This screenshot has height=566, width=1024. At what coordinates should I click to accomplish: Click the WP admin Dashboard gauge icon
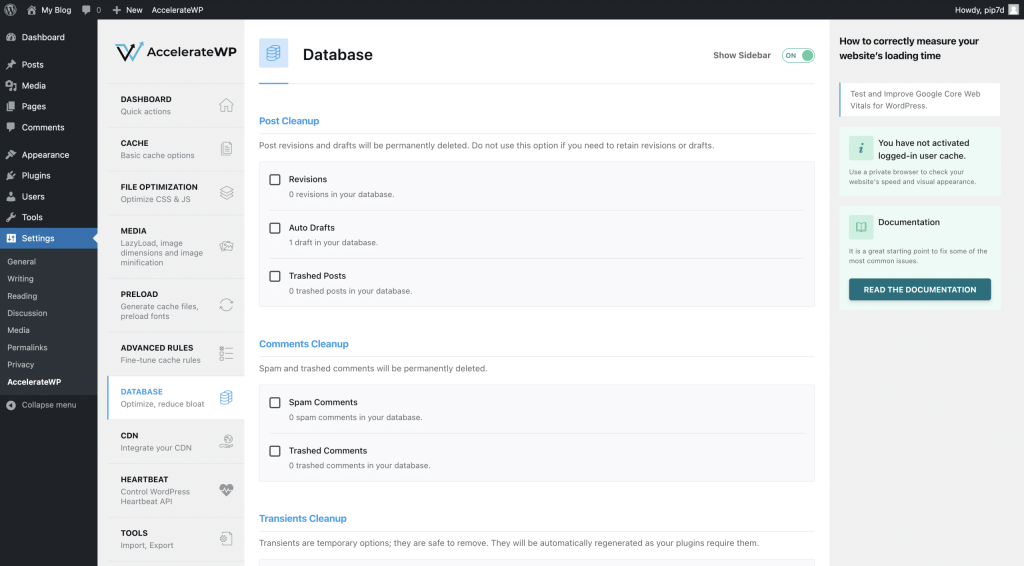(x=11, y=37)
